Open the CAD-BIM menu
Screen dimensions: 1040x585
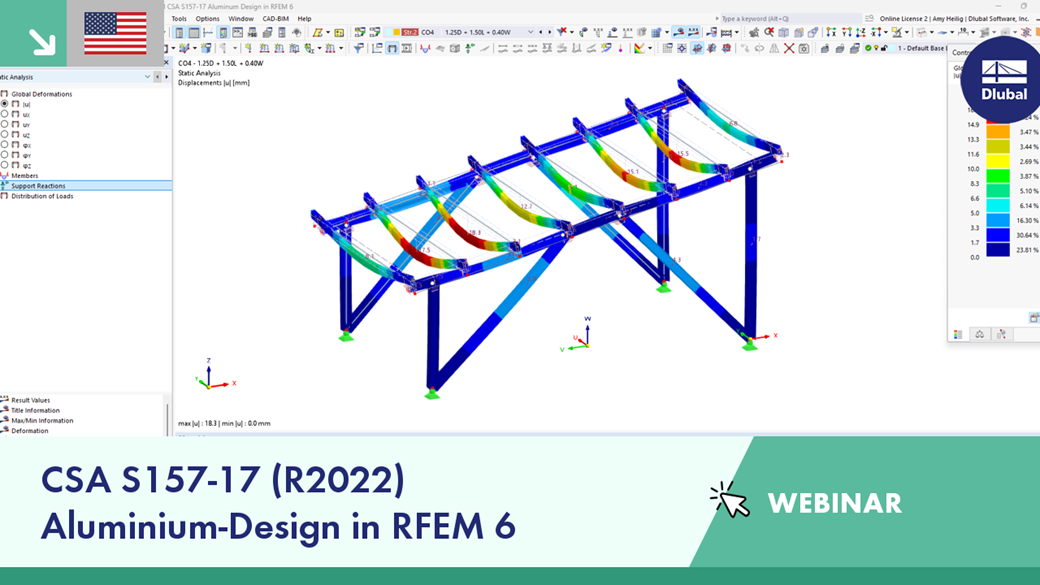275,19
